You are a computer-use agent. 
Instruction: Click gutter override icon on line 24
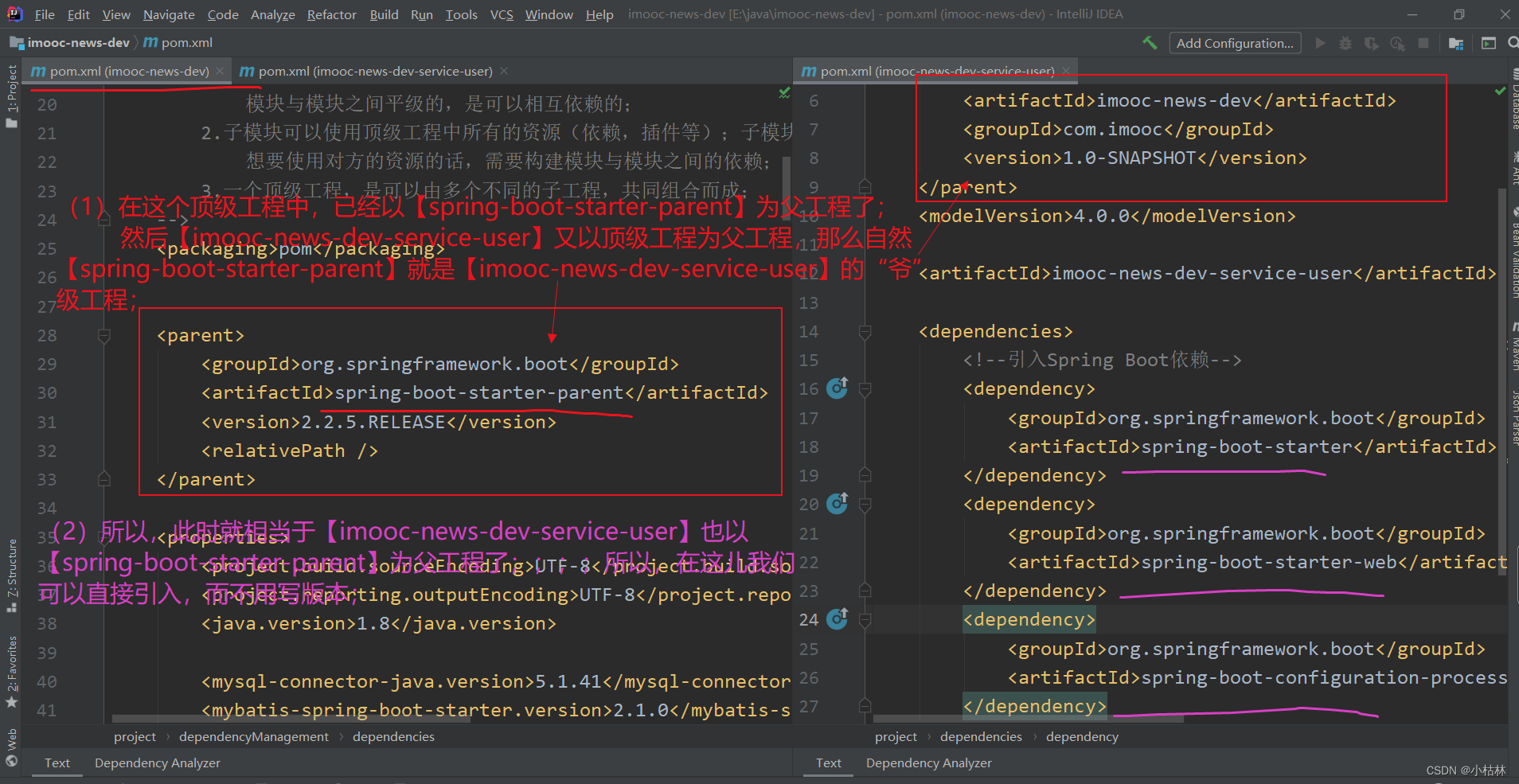coord(838,618)
